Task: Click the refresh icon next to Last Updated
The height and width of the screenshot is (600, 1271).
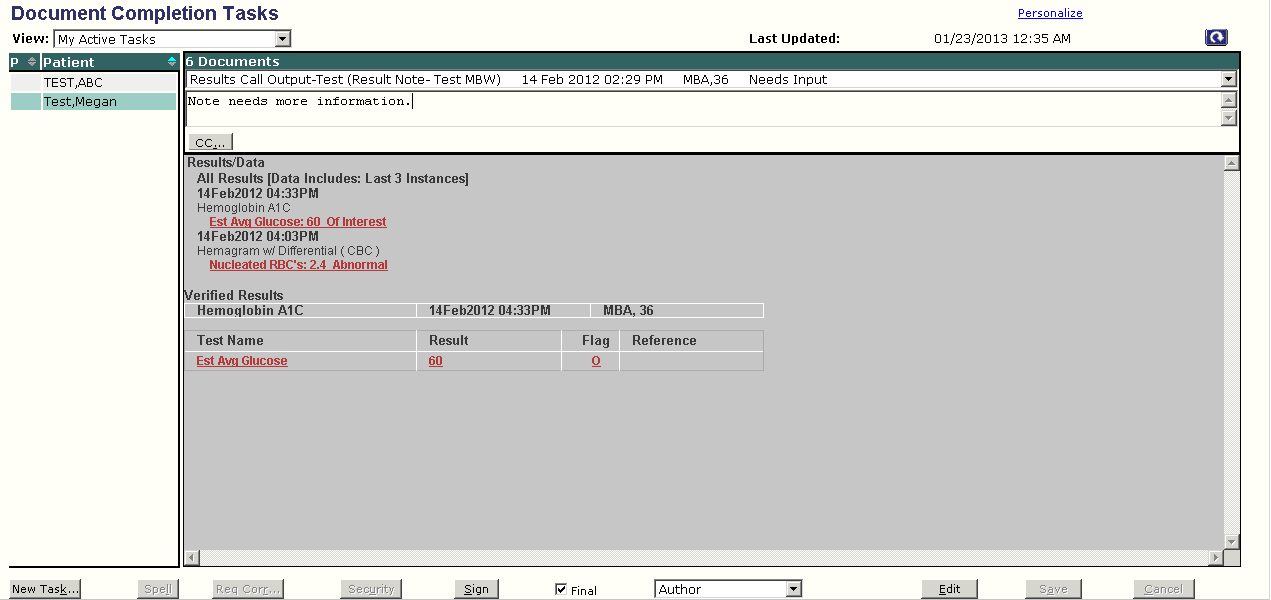Action: point(1216,38)
